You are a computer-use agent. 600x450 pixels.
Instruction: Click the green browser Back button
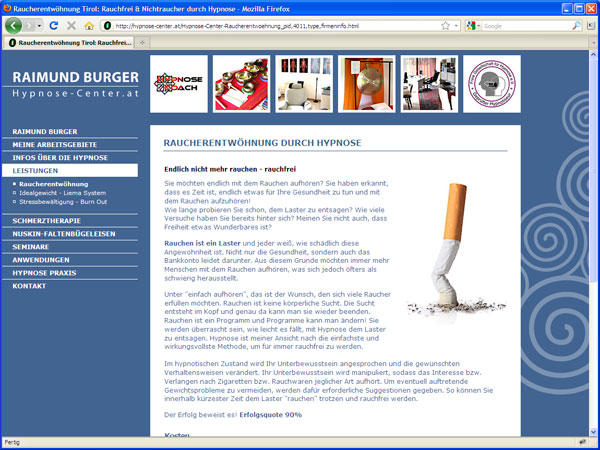coord(14,26)
